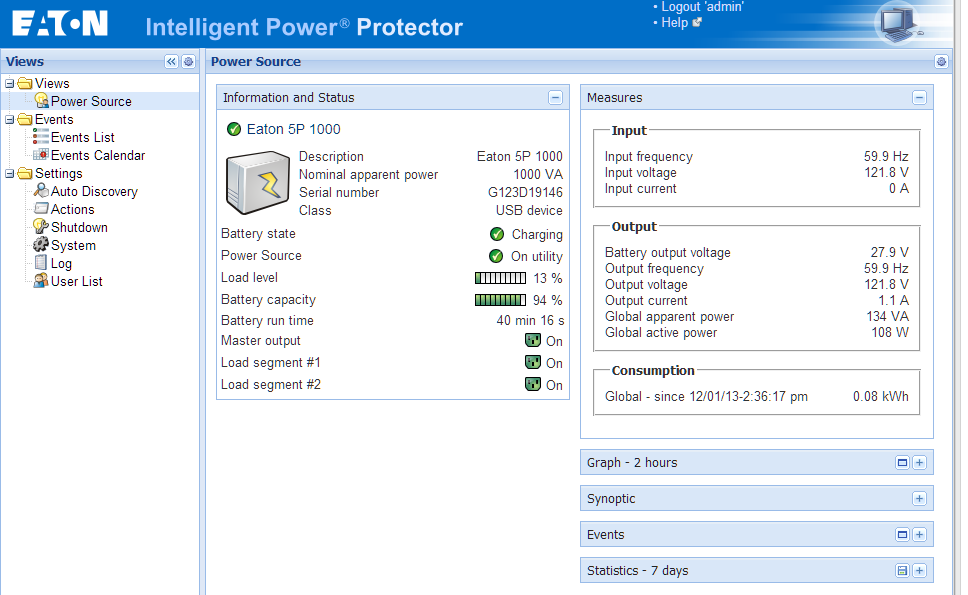Click the System gear icon in Settings
968x595 pixels.
[41, 244]
